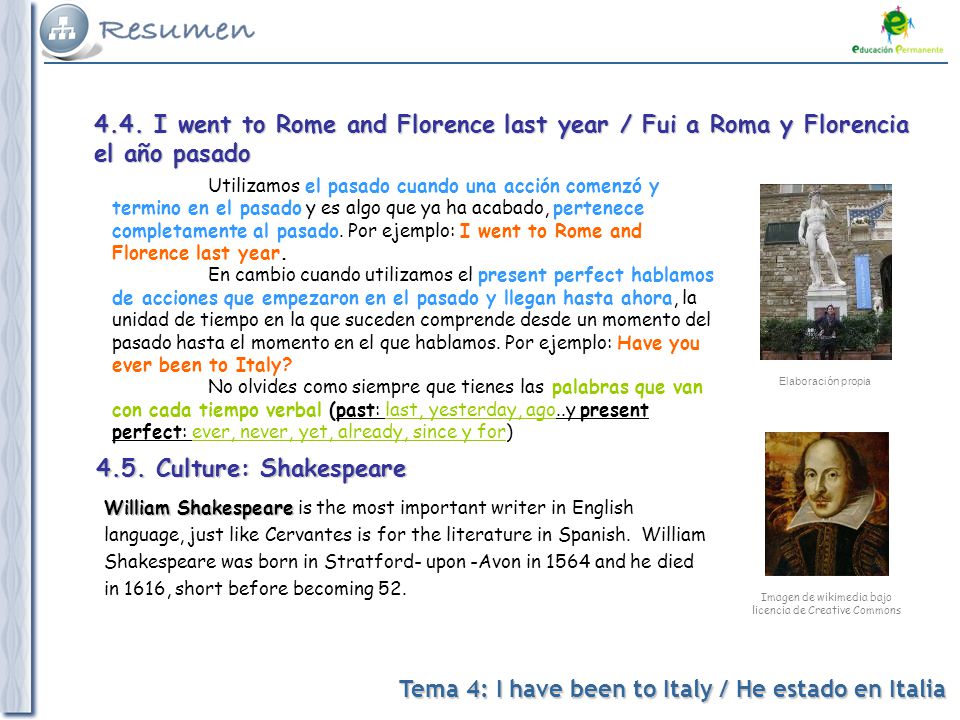Click the Resumen sitemap icon
960x720 pixels.
64,29
